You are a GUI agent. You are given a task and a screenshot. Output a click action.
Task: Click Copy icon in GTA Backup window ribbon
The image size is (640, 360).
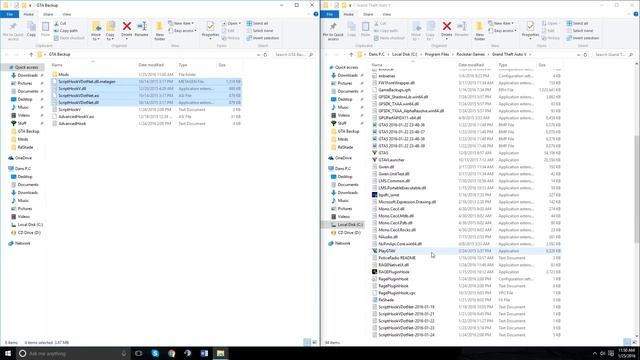coord(31,30)
